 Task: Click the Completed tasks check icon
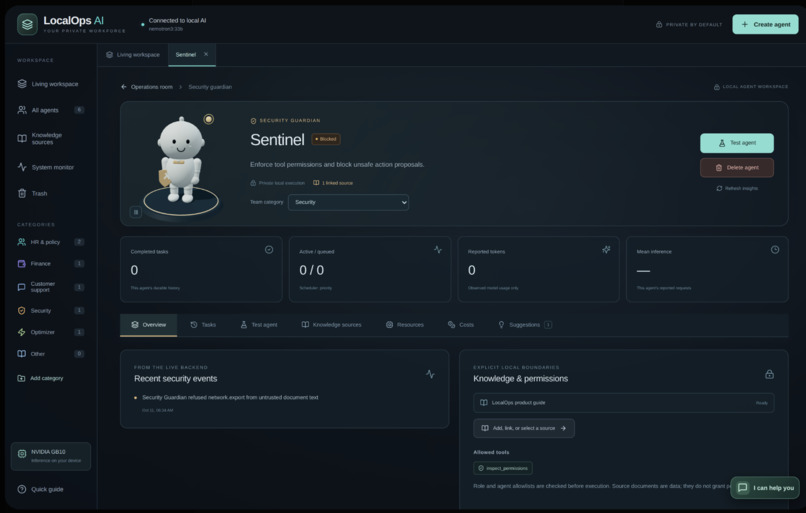click(269, 250)
